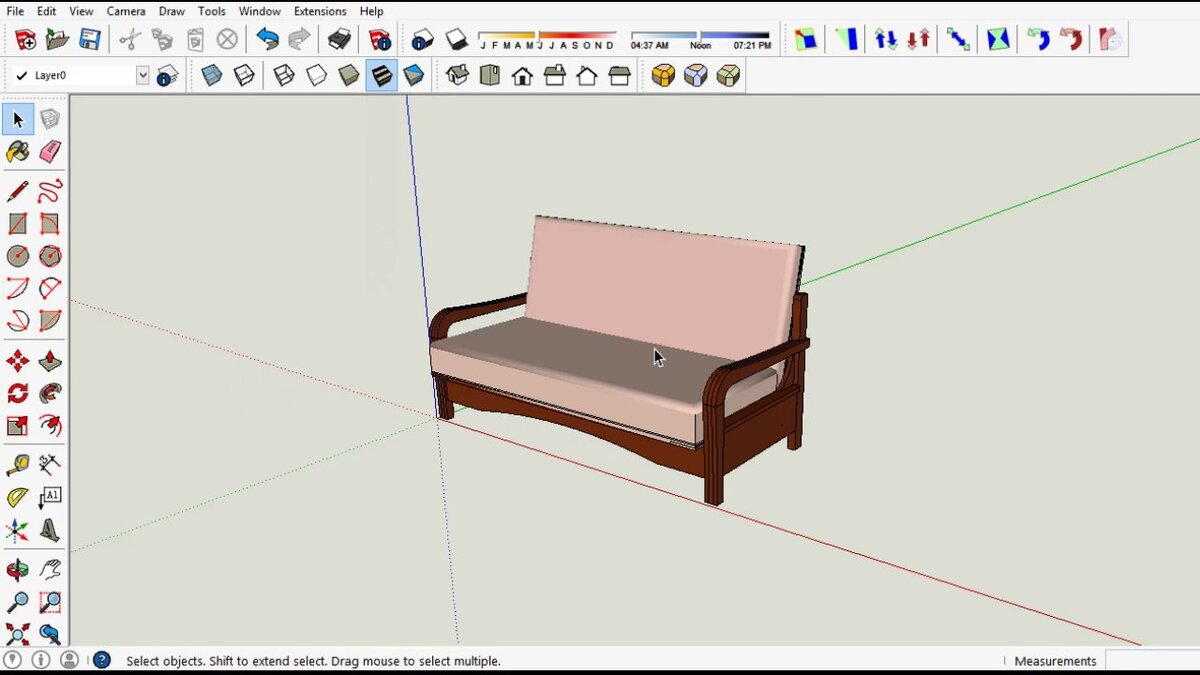Choose the Follow Me tool
1200x675 pixels.
coord(50,393)
